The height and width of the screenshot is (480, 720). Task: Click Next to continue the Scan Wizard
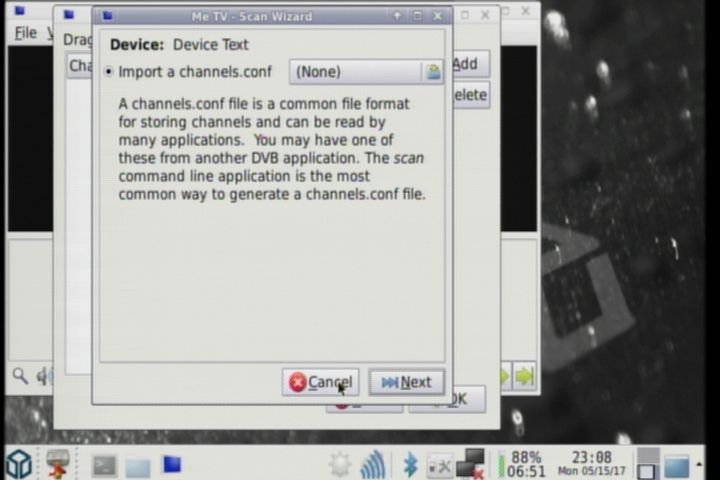pyautogui.click(x=406, y=382)
